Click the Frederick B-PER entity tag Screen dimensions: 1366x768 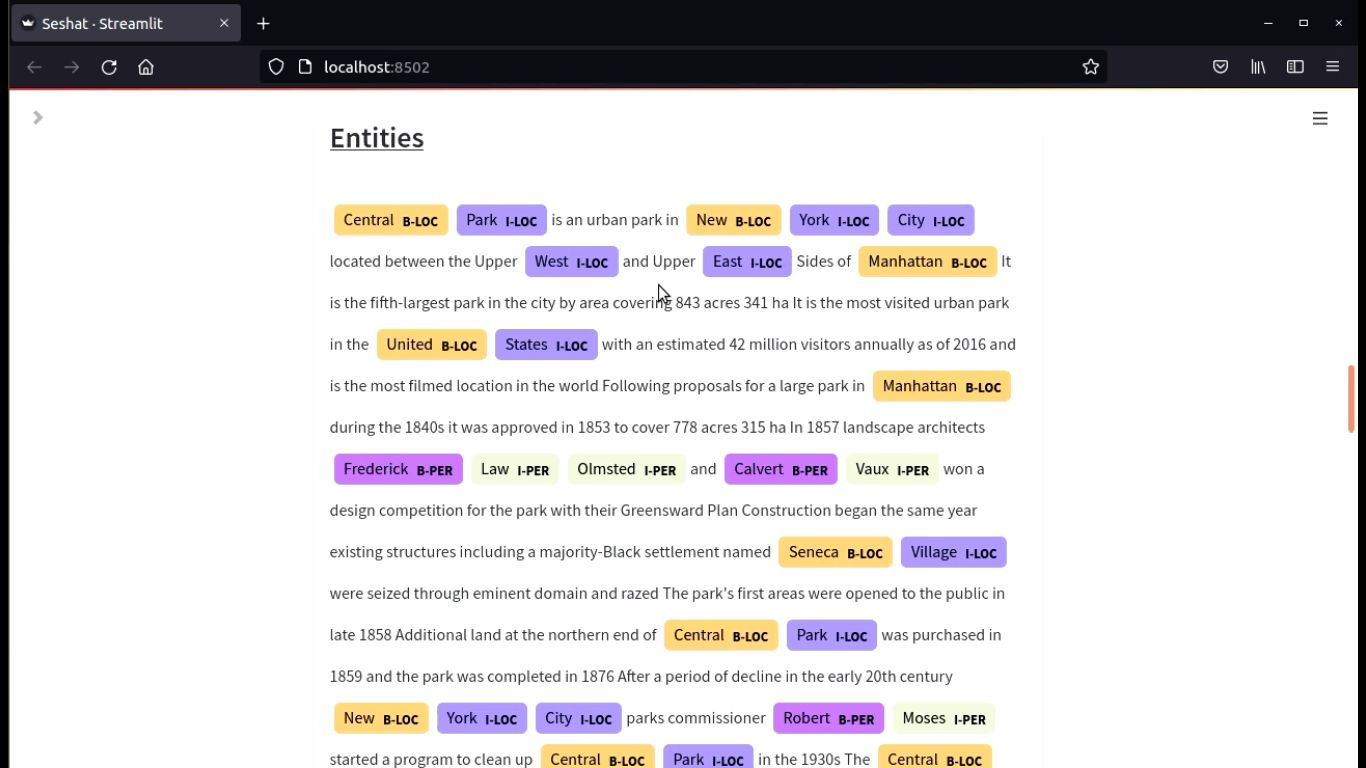point(398,469)
